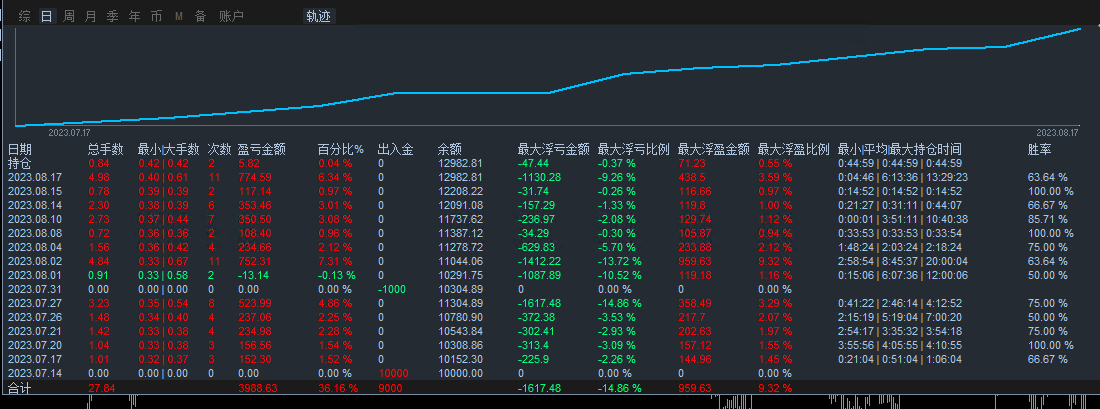Open the 年 yearly tab
The height and width of the screenshot is (409, 1100).
coord(135,16)
